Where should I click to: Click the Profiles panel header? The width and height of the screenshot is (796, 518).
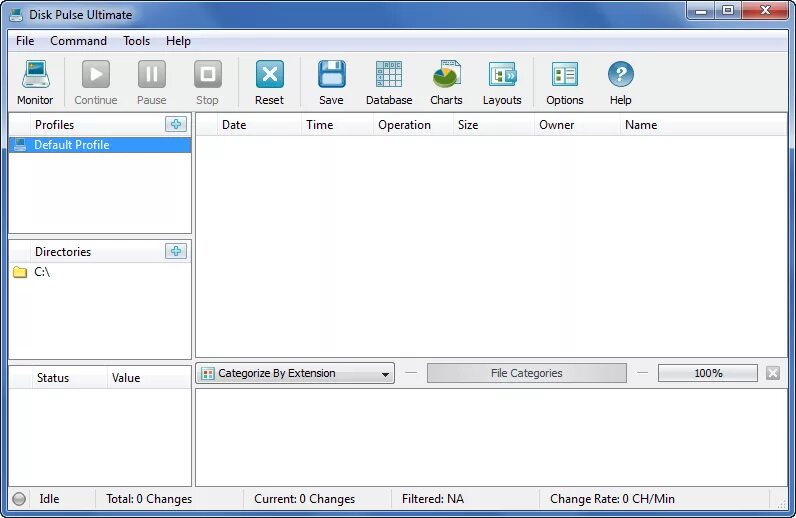click(x=54, y=124)
